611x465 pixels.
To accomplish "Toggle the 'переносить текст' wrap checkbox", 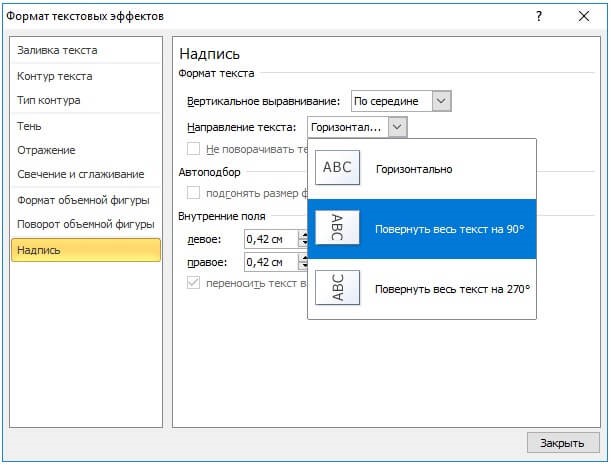I will coord(194,284).
